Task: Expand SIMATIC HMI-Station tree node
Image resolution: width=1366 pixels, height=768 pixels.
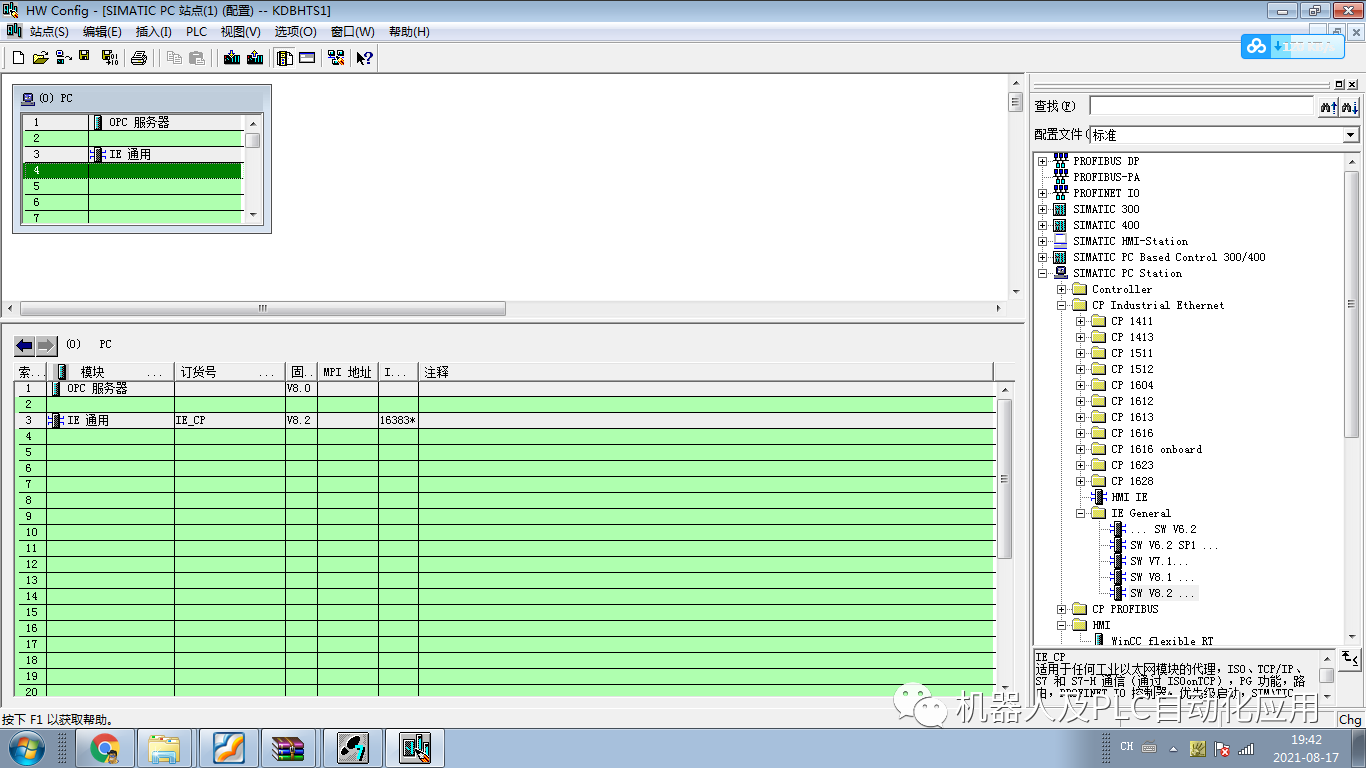Action: coord(1042,241)
